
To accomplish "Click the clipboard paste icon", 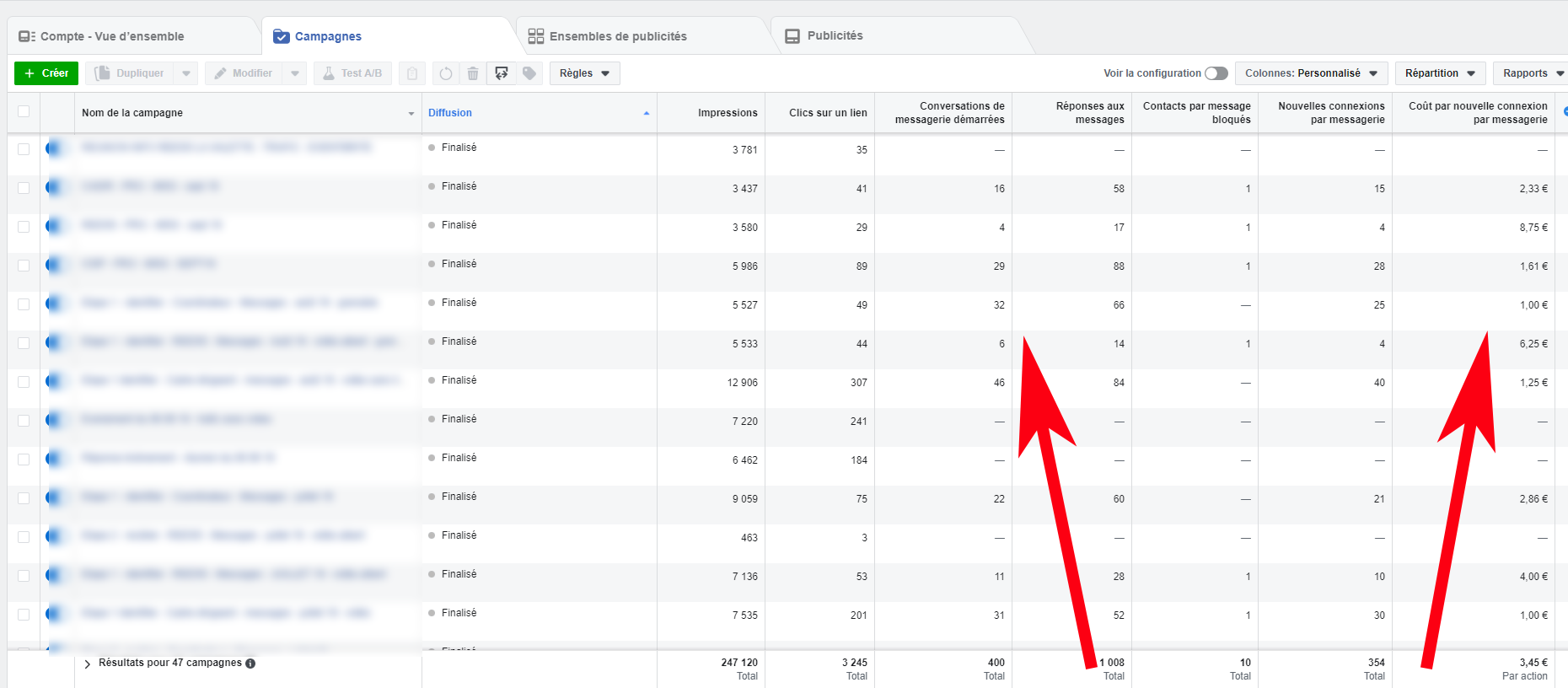I will [412, 73].
